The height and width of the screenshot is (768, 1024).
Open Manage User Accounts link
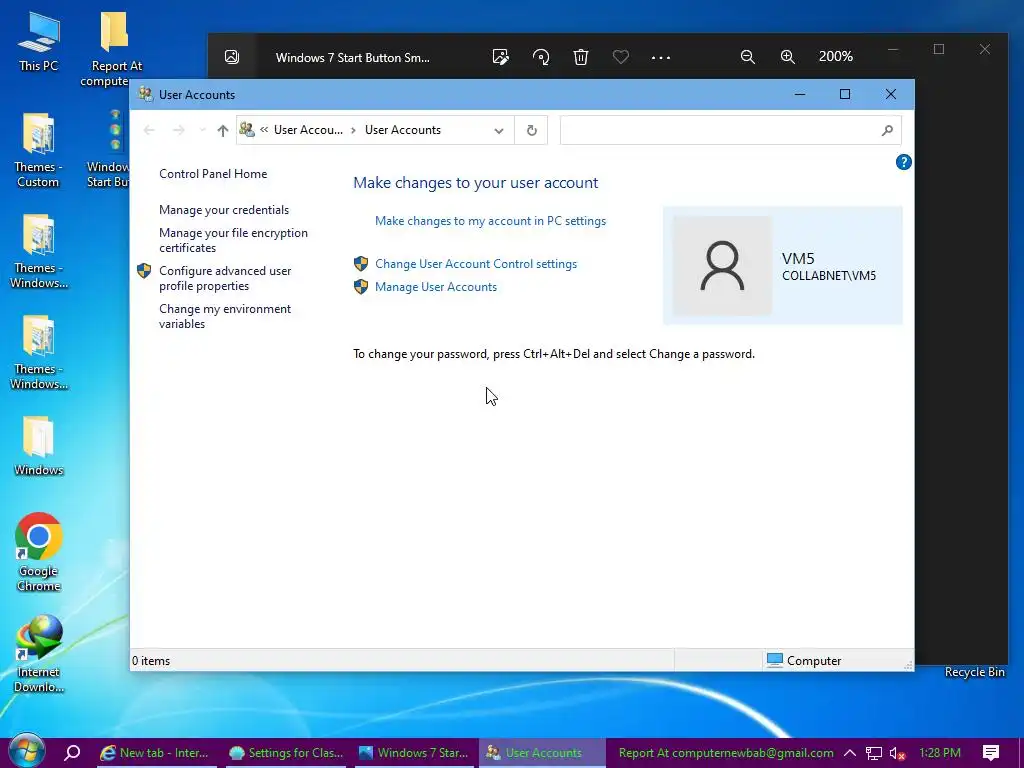point(436,287)
